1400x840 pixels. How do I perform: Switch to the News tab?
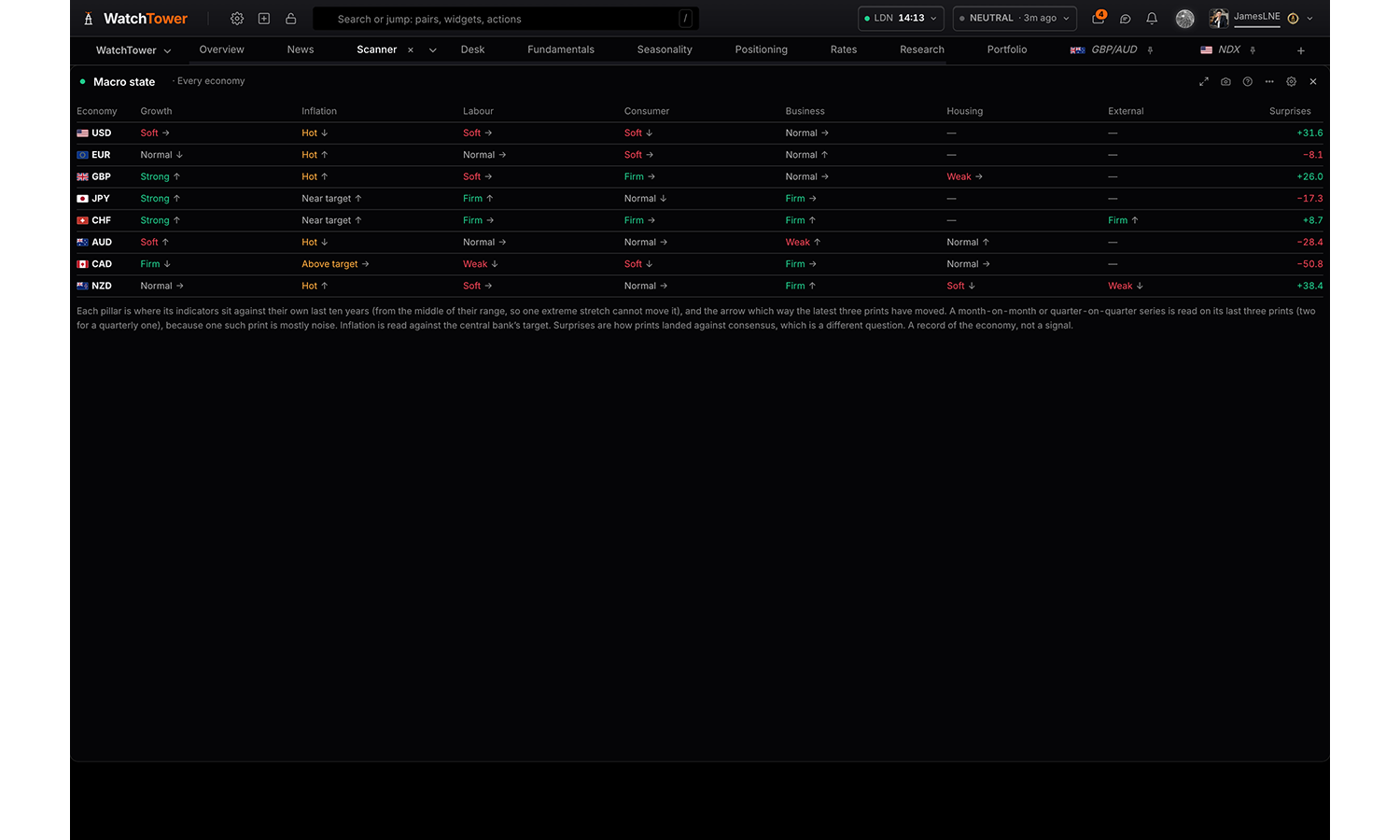[301, 49]
